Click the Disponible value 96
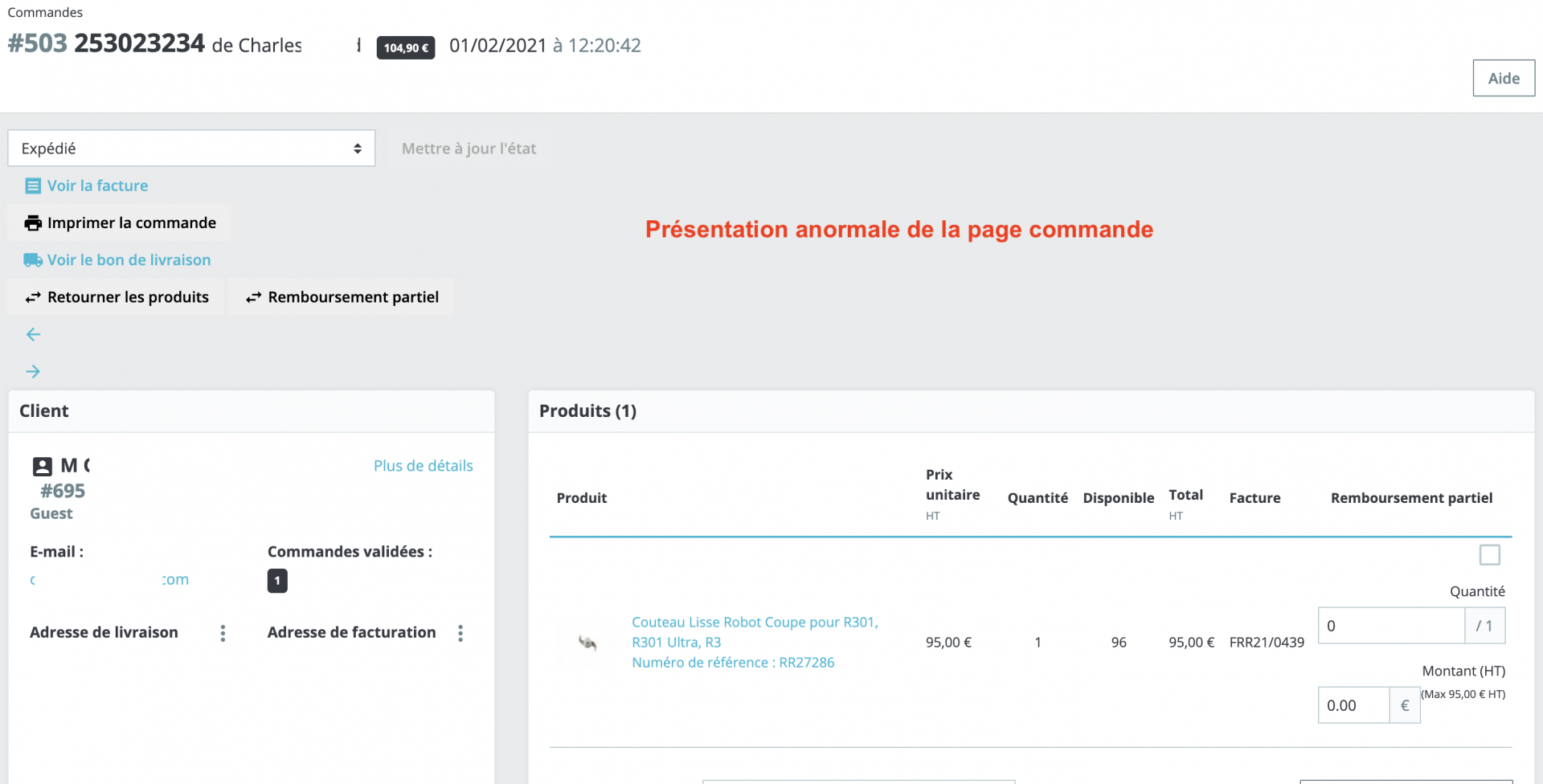The width and height of the screenshot is (1543, 784). pos(1119,643)
